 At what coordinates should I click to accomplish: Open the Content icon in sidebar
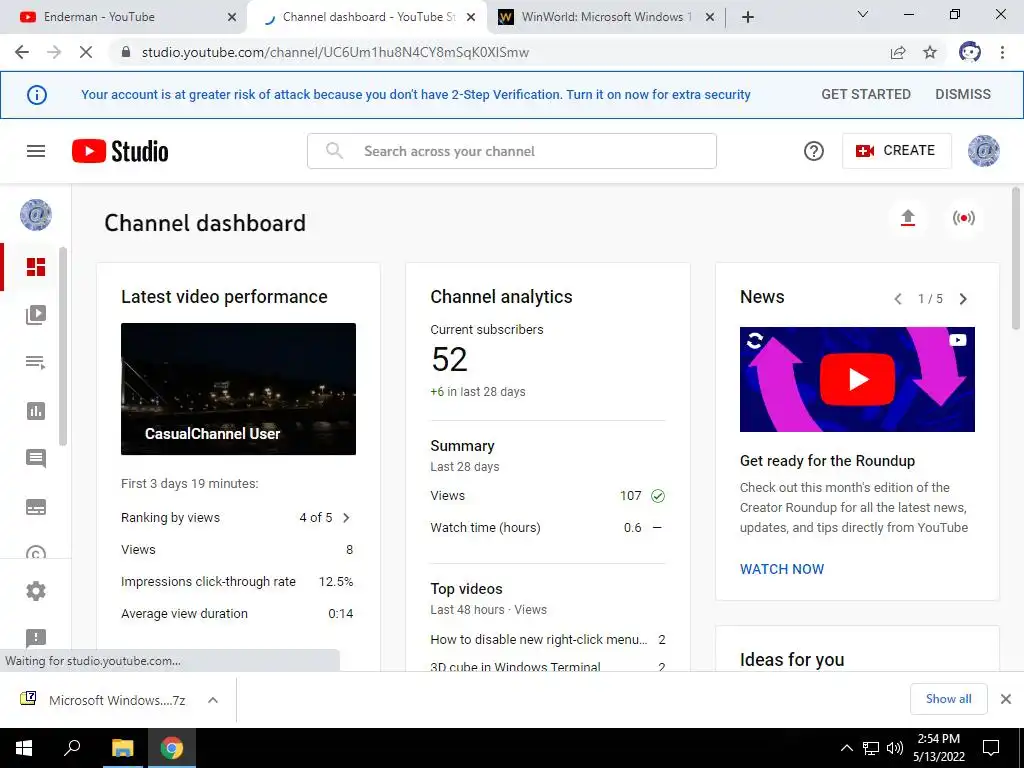click(36, 315)
